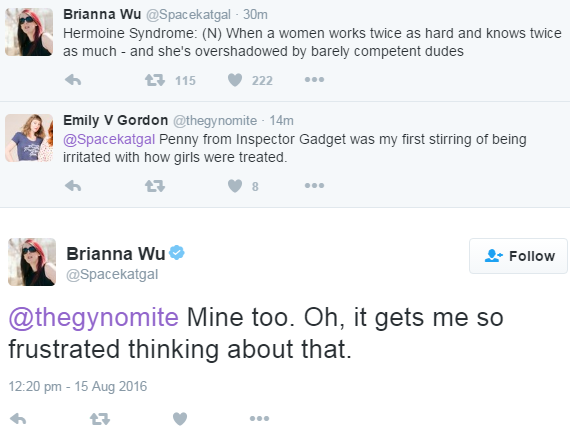
Task: Retweet the main 'Mine too' tweet
Action: click(x=100, y=419)
